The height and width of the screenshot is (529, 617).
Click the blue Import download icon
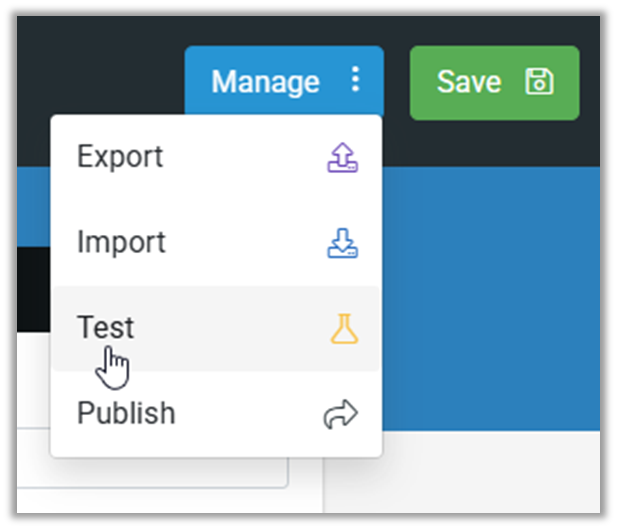343,243
